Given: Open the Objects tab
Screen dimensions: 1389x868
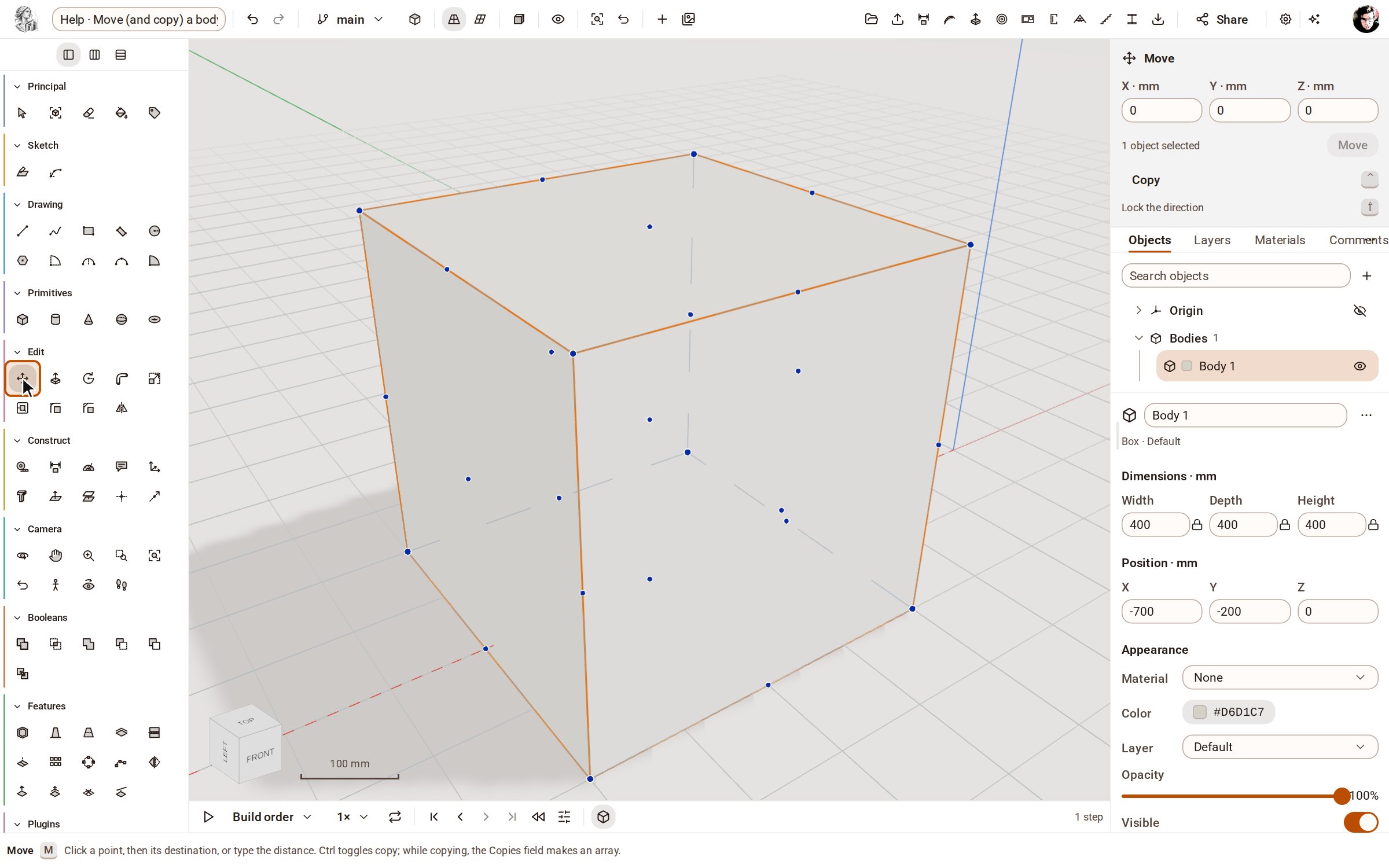Looking at the screenshot, I should (x=1149, y=240).
